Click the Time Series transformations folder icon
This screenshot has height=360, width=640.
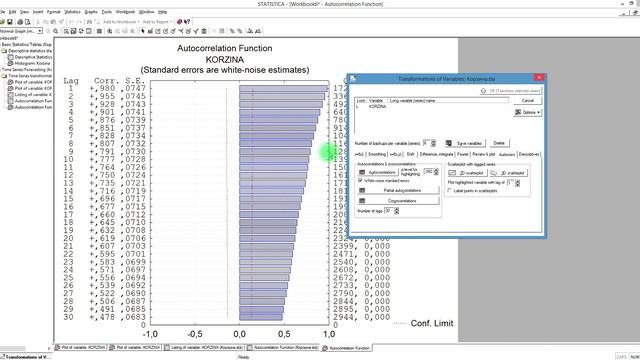click(x=4, y=76)
